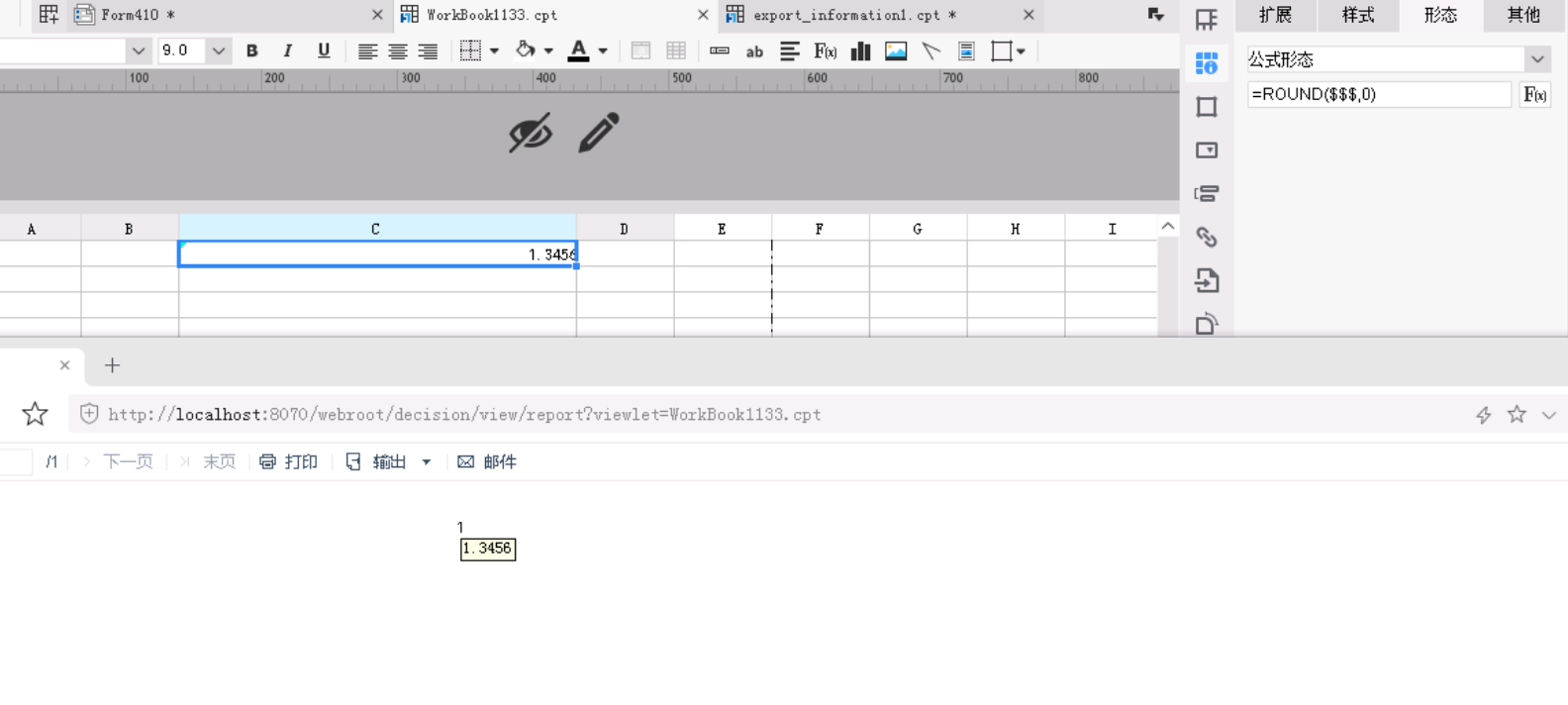Viewport: 1568px width, 705px height.
Task: Close the export_information1.cpt tab
Action: pos(1029,15)
